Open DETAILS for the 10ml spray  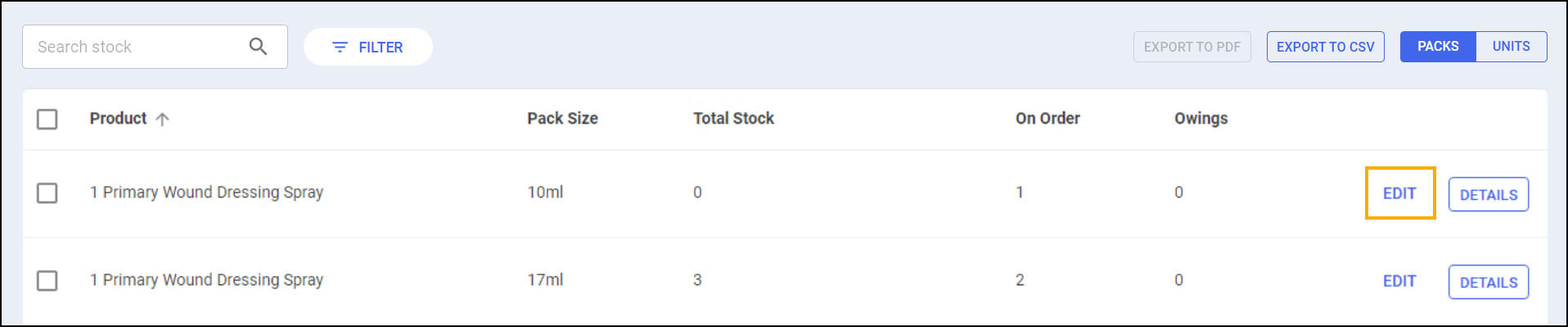point(1489,194)
